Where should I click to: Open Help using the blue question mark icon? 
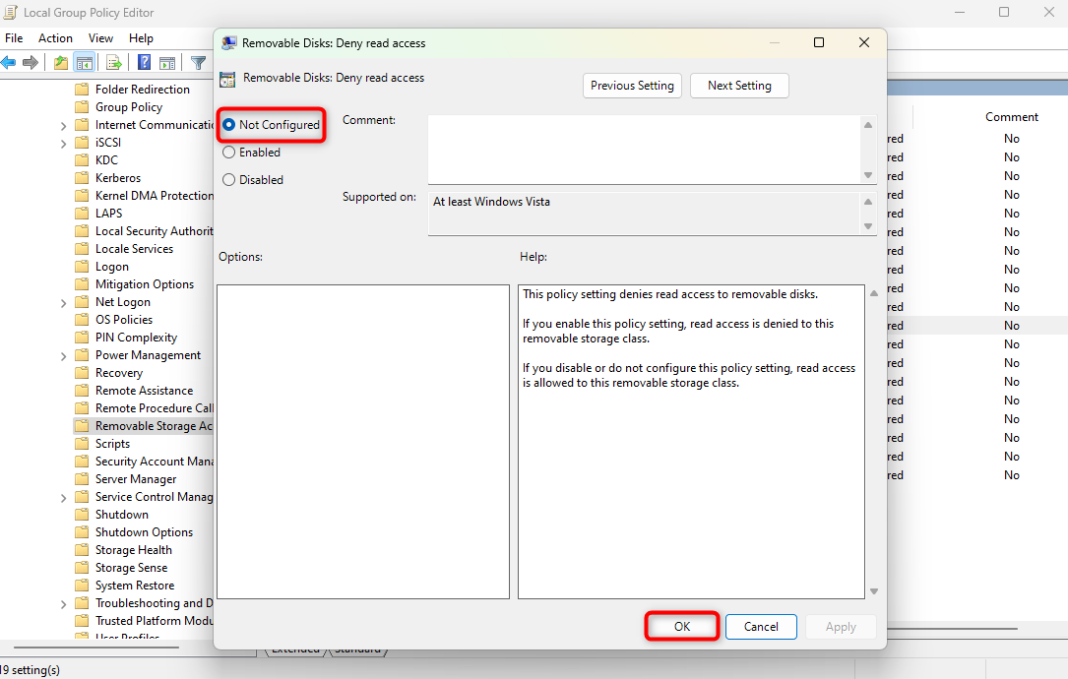pos(144,62)
